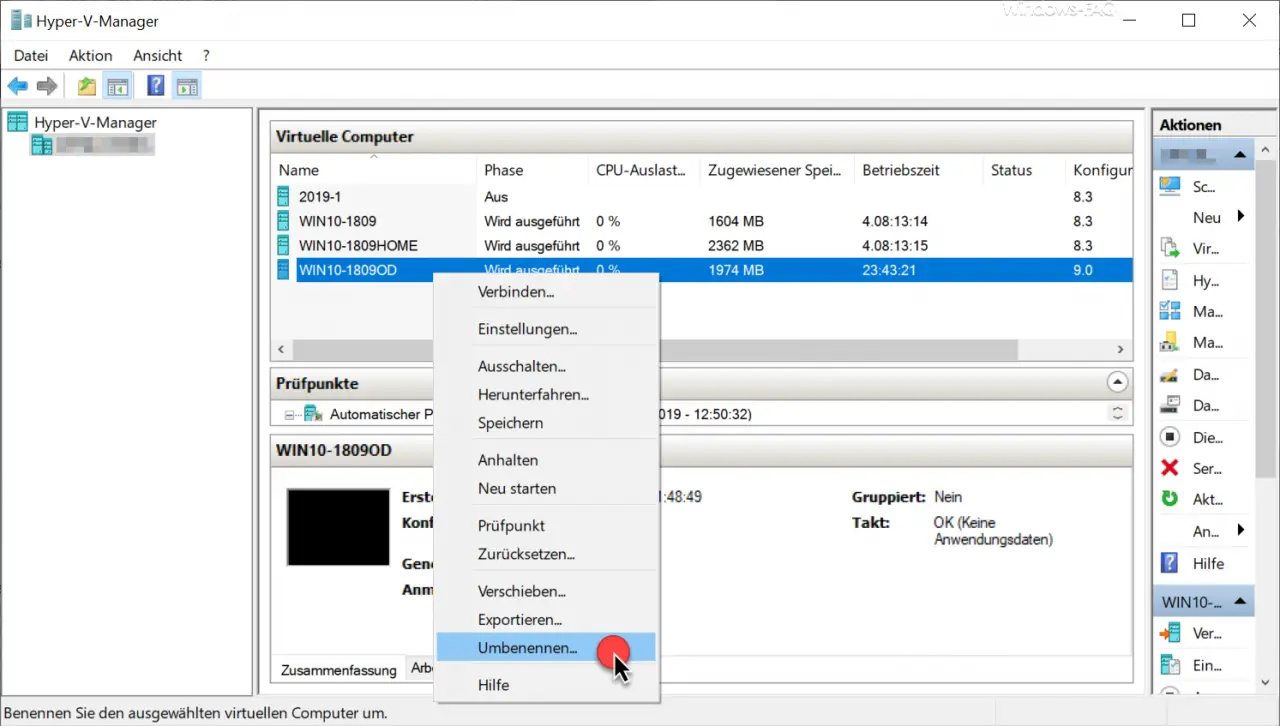Viewport: 1280px width, 726px height.
Task: Choose Speichern from the context menu
Action: click(x=546, y=423)
